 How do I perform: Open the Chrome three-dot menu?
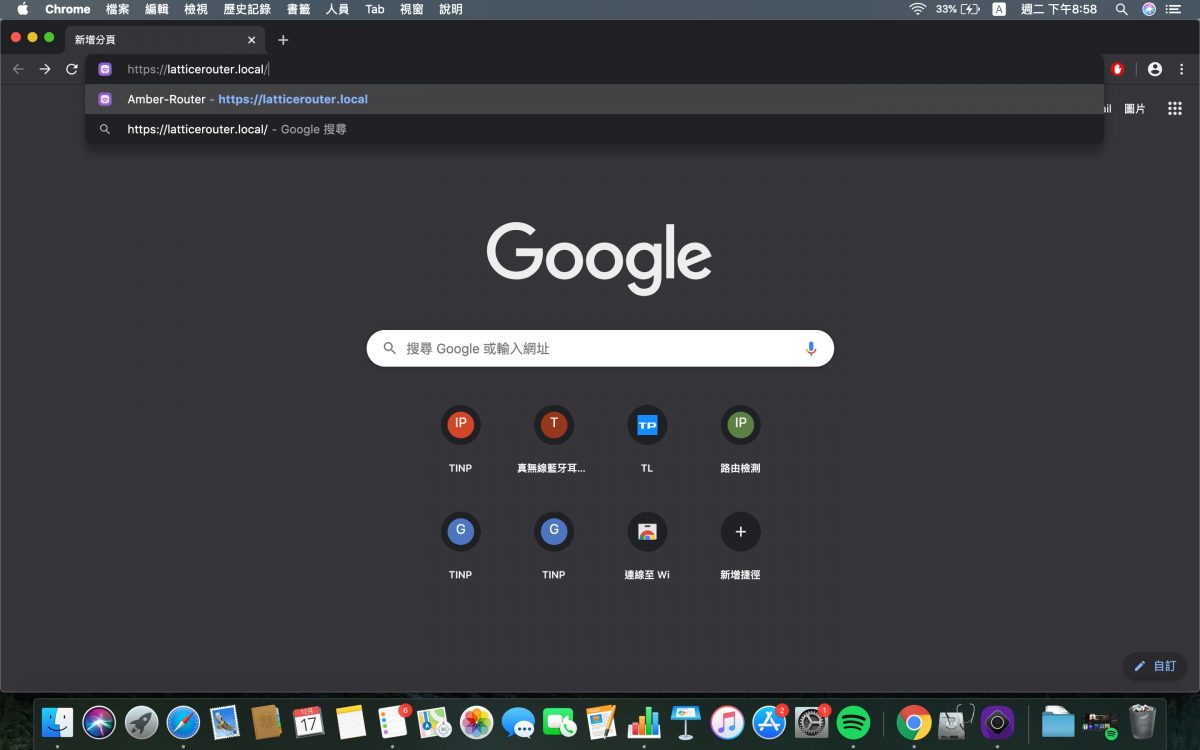[x=1182, y=69]
